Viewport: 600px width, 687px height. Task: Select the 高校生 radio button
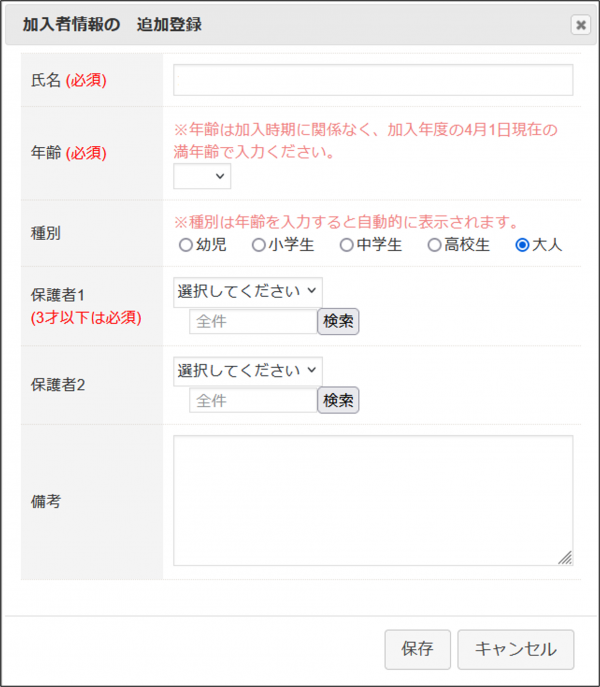pyautogui.click(x=434, y=245)
